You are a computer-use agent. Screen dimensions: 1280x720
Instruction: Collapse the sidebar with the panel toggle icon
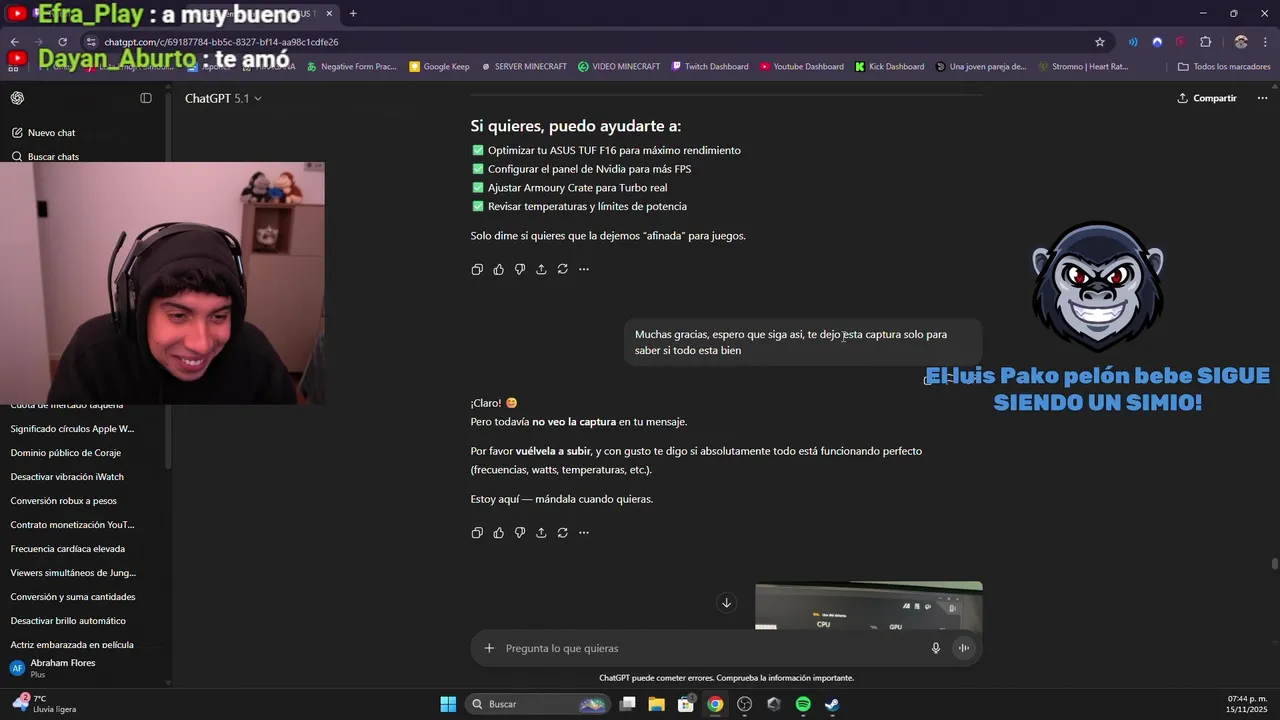tap(146, 98)
